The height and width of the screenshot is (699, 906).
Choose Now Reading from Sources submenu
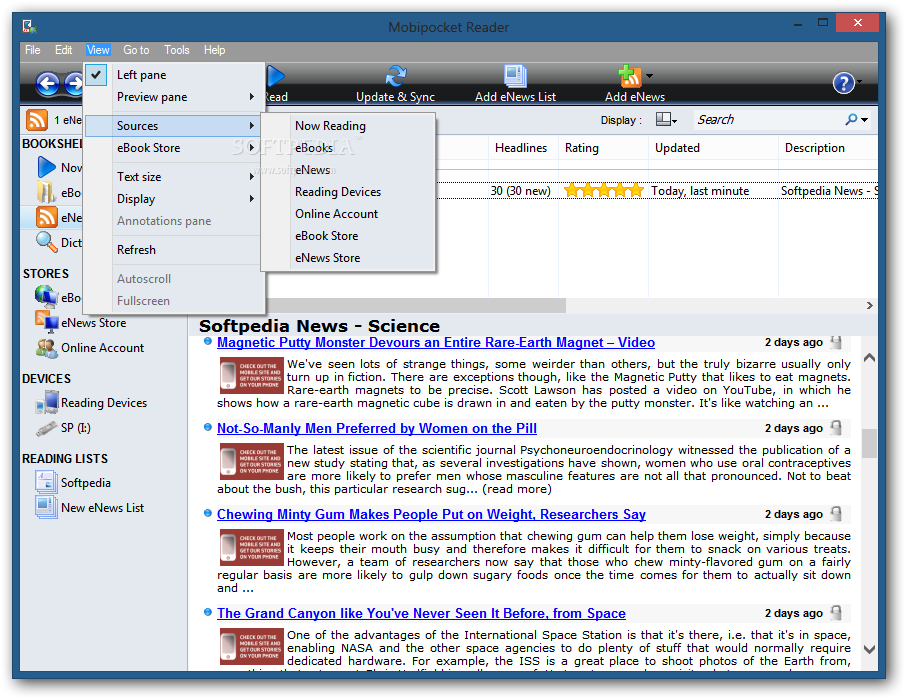348,125
